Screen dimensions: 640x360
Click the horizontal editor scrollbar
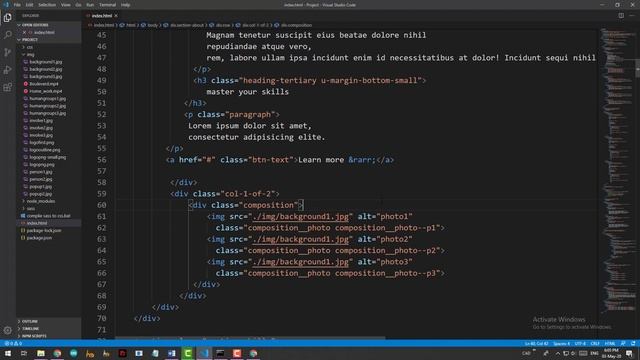(250, 338)
